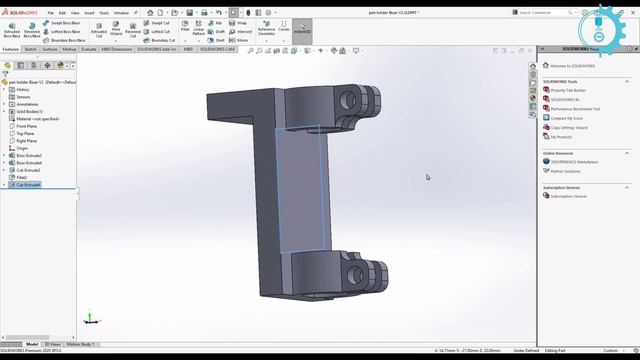Apply the Fillet tool
640x360 pixels.
(x=185, y=26)
